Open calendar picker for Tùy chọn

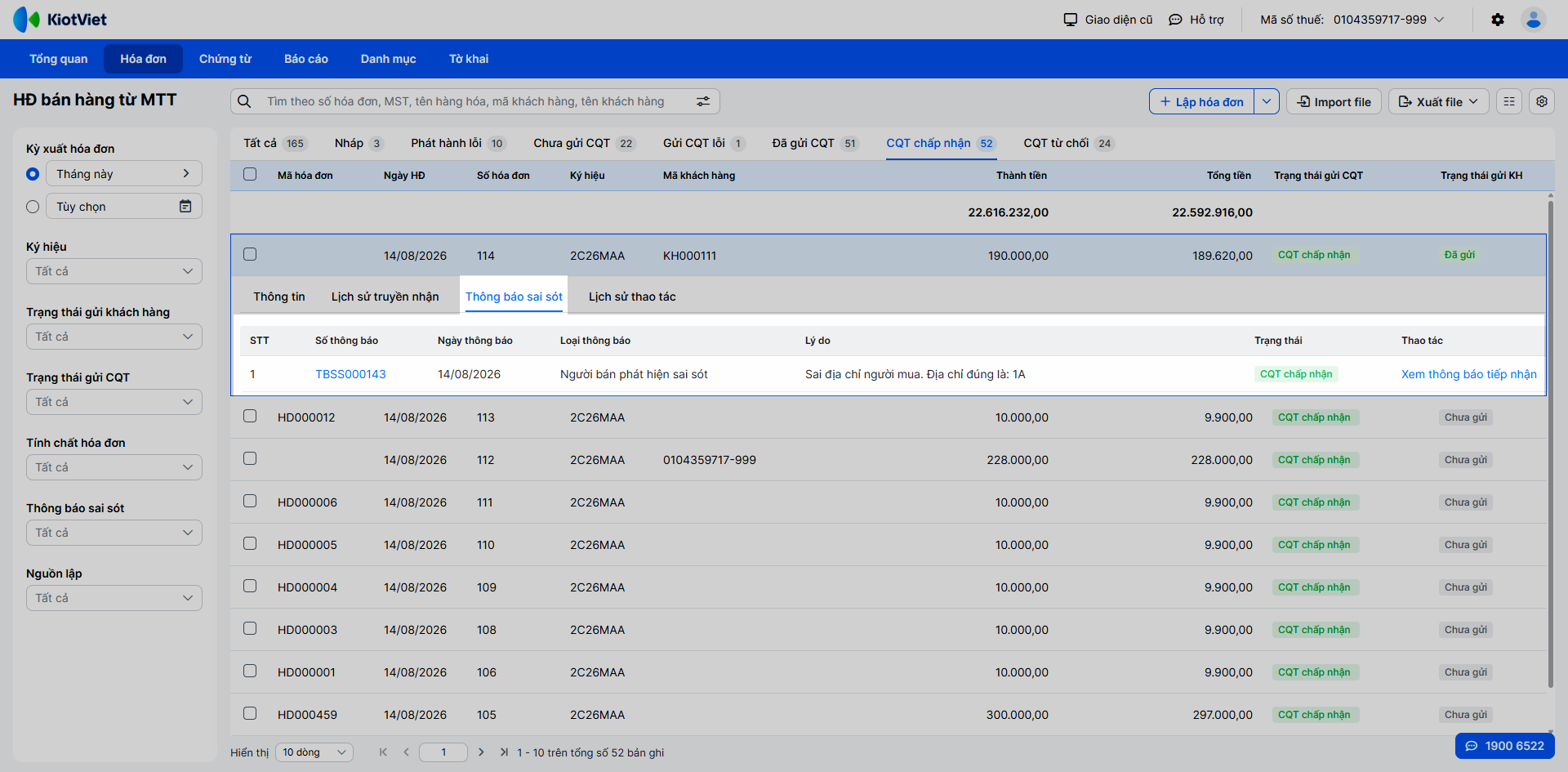185,207
